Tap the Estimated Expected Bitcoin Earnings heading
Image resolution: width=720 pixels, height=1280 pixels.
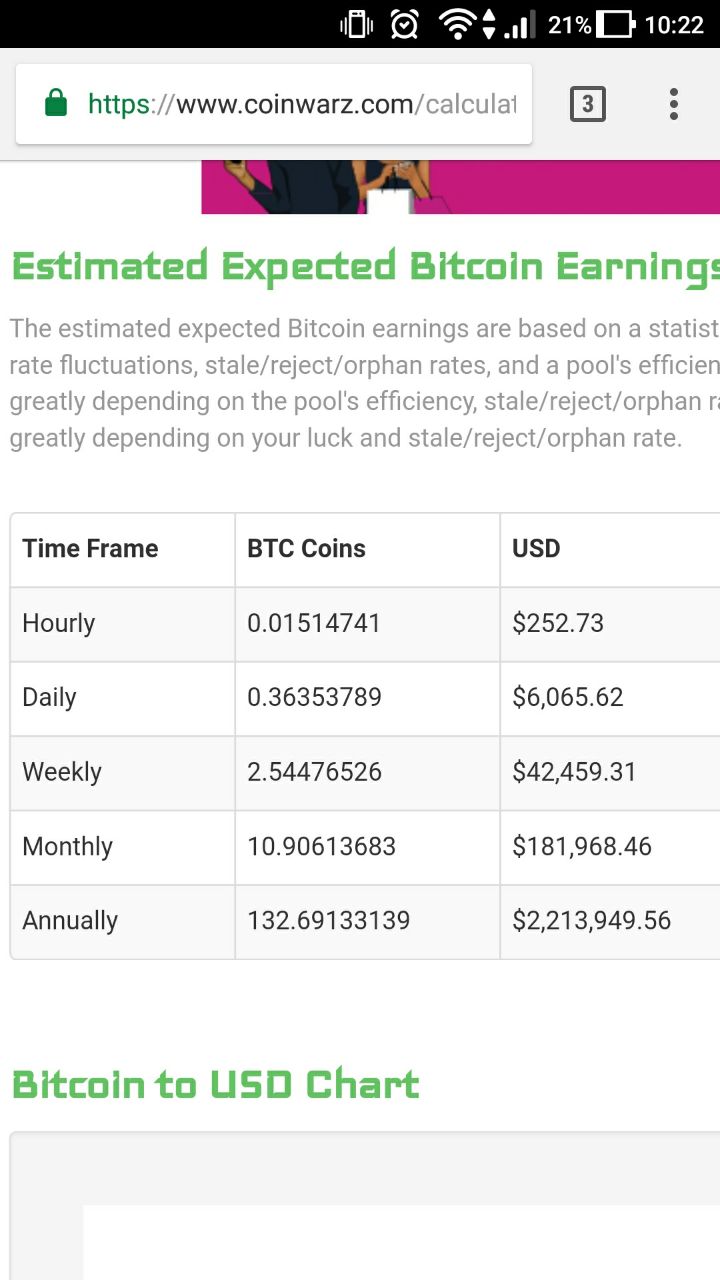click(365, 268)
